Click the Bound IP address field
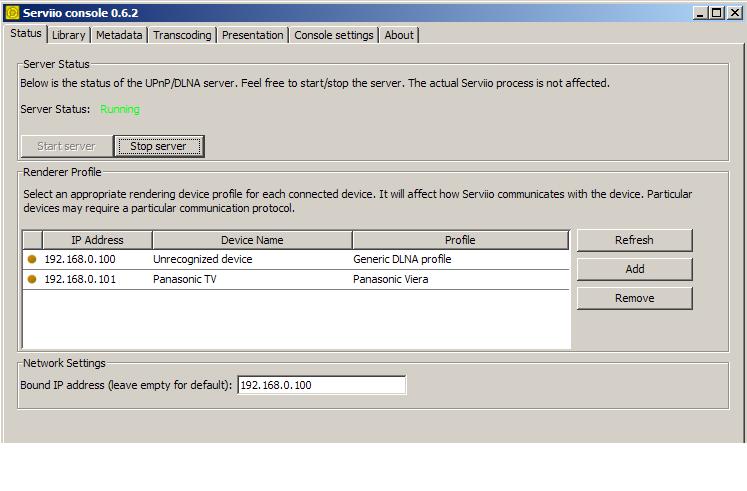 pyautogui.click(x=321, y=385)
